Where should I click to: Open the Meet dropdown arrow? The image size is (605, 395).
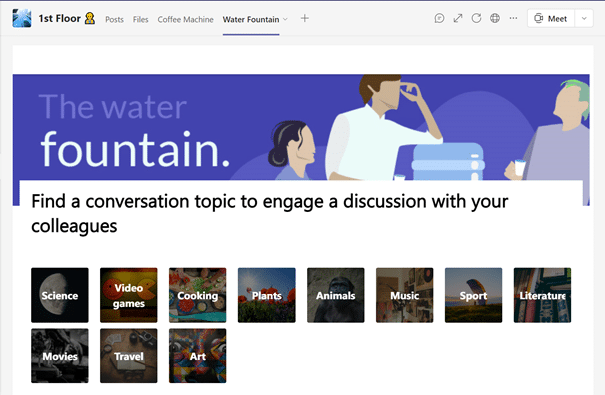coord(584,19)
